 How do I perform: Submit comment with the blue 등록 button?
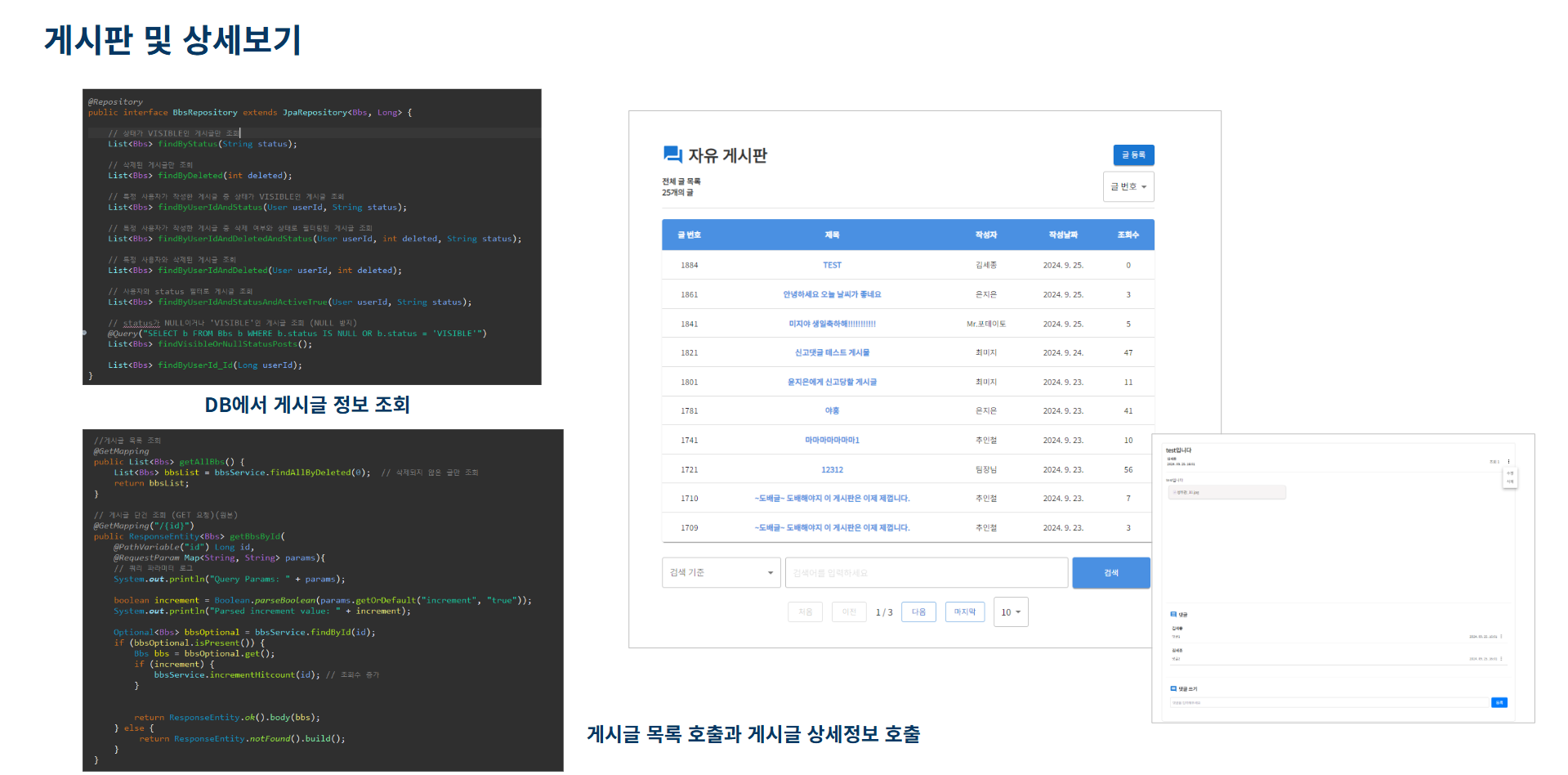tap(1499, 703)
